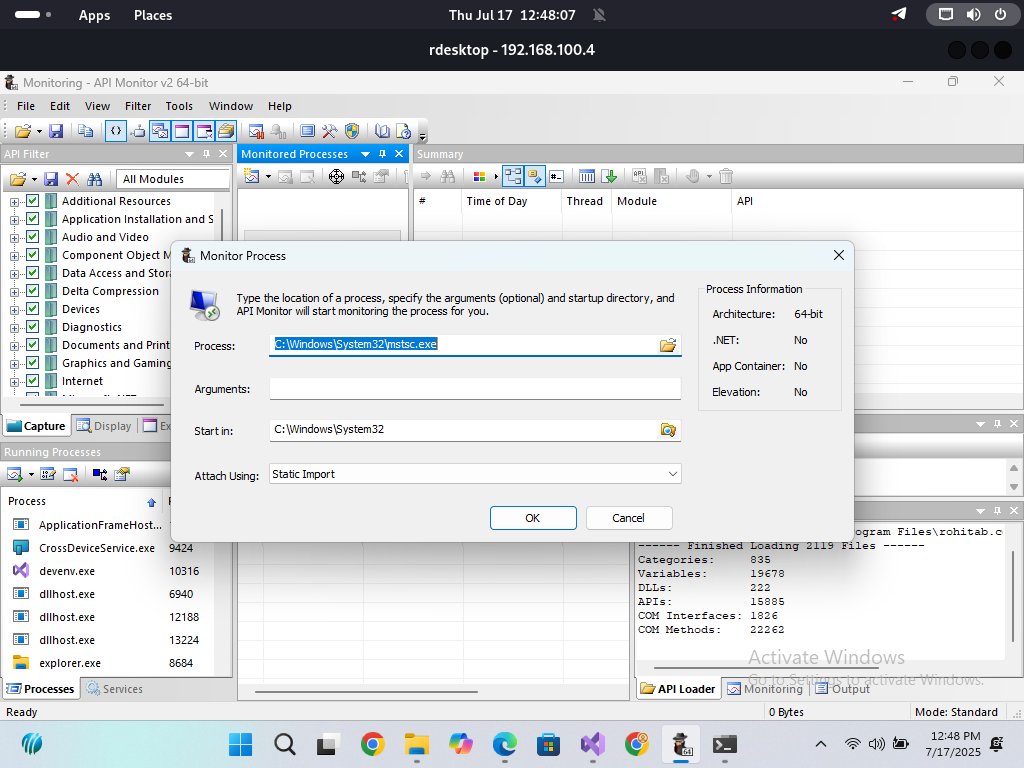Expand the Devices tree node

pos(15,309)
